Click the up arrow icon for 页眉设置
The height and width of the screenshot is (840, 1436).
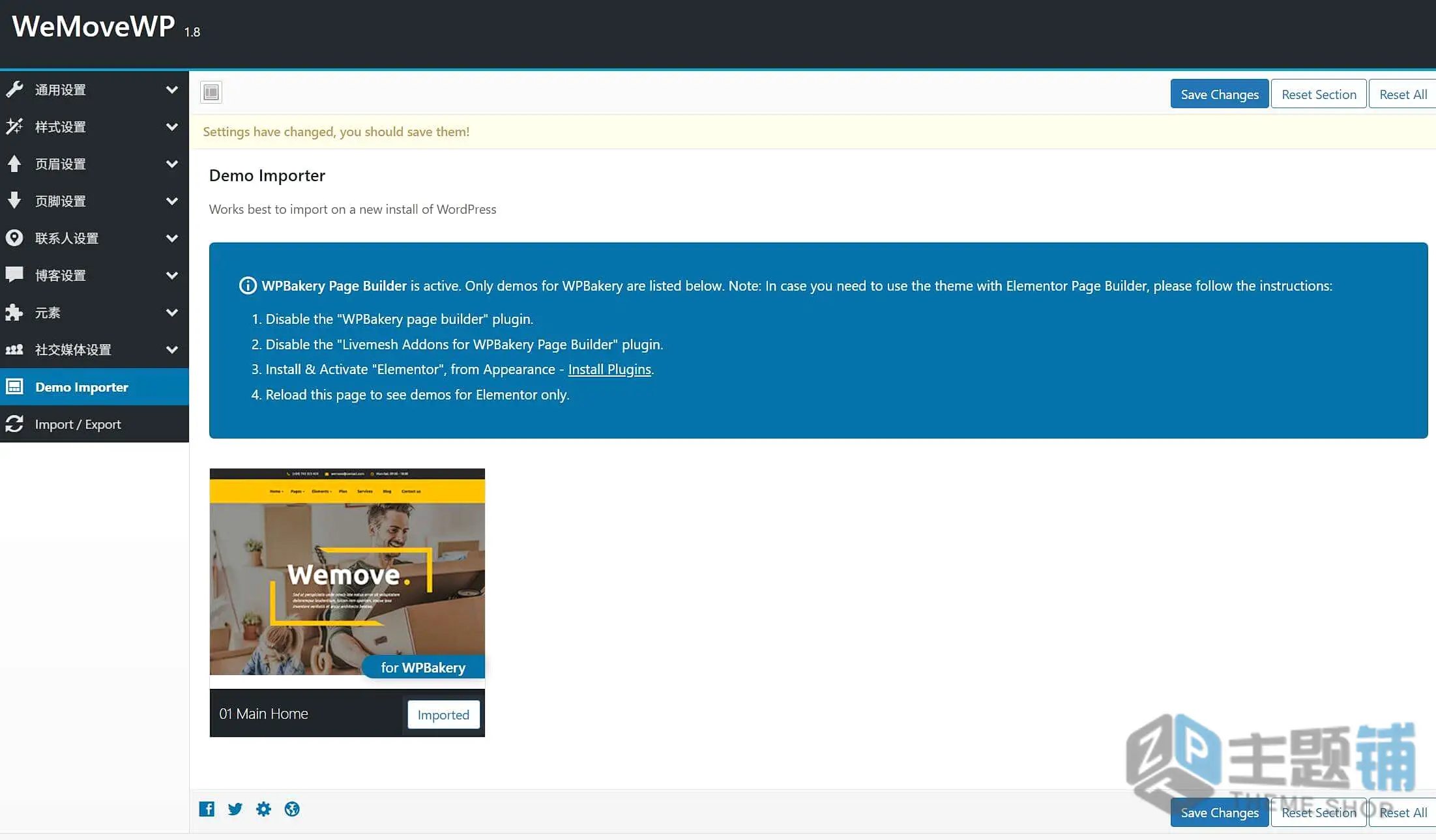click(x=14, y=164)
